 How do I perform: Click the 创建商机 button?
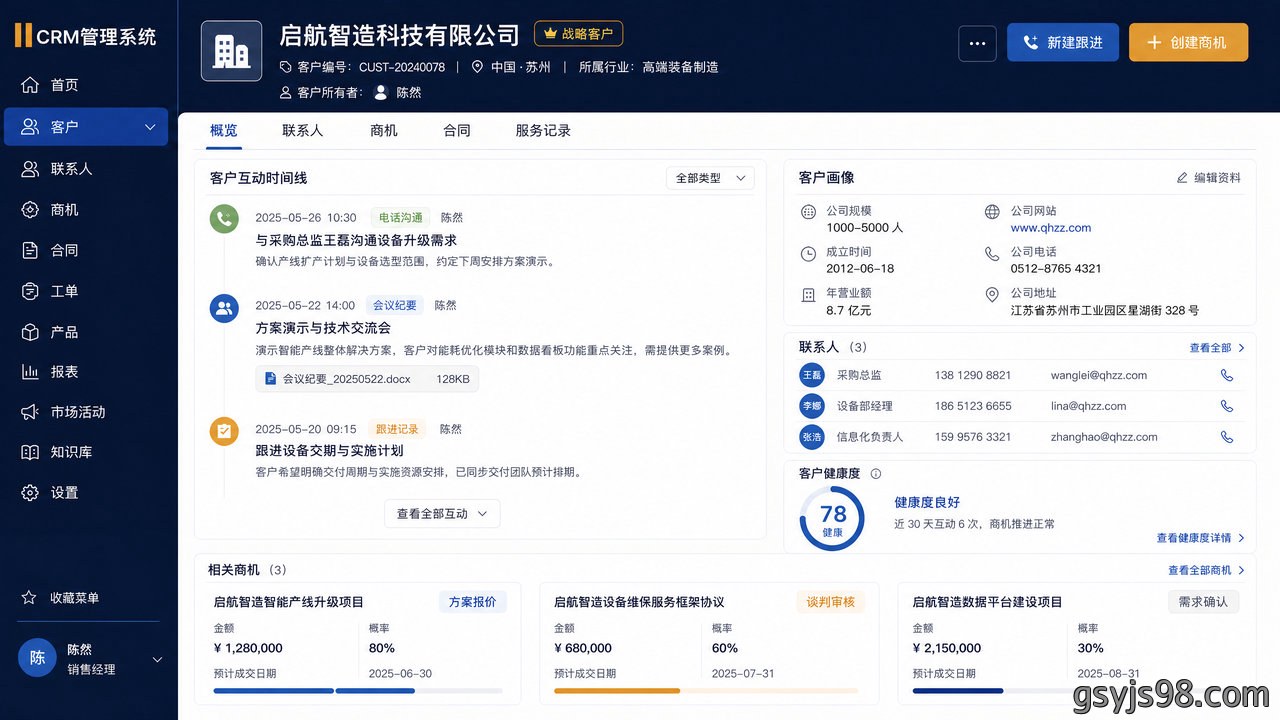(1188, 42)
